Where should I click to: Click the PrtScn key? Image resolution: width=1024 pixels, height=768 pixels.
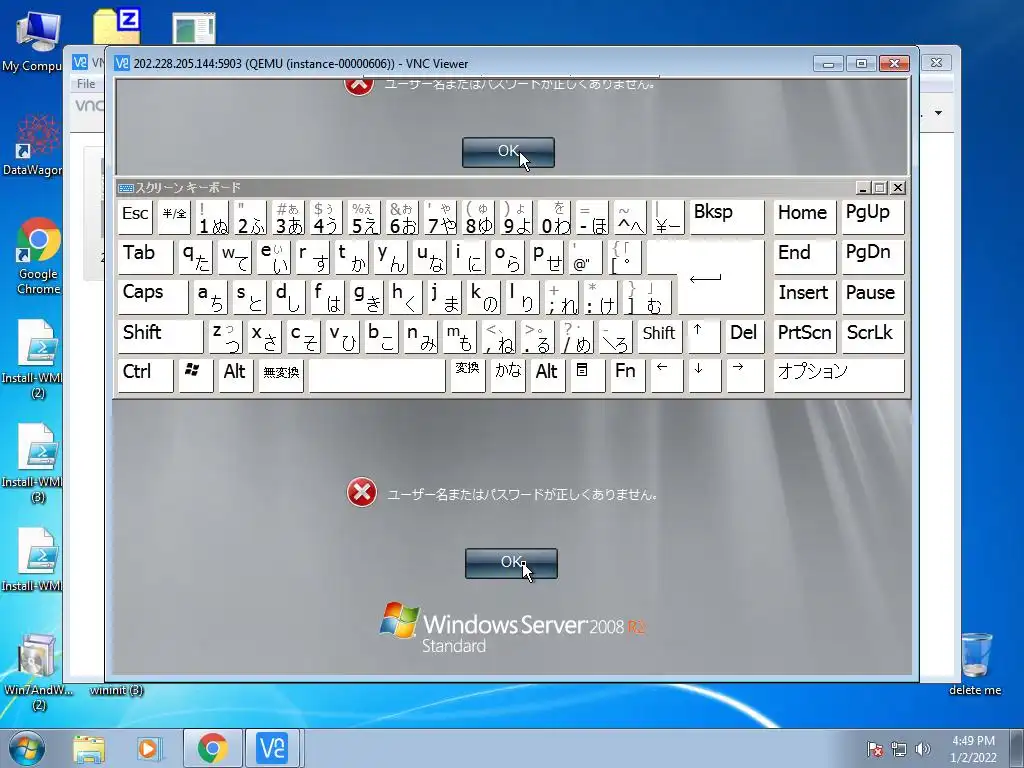click(x=804, y=337)
